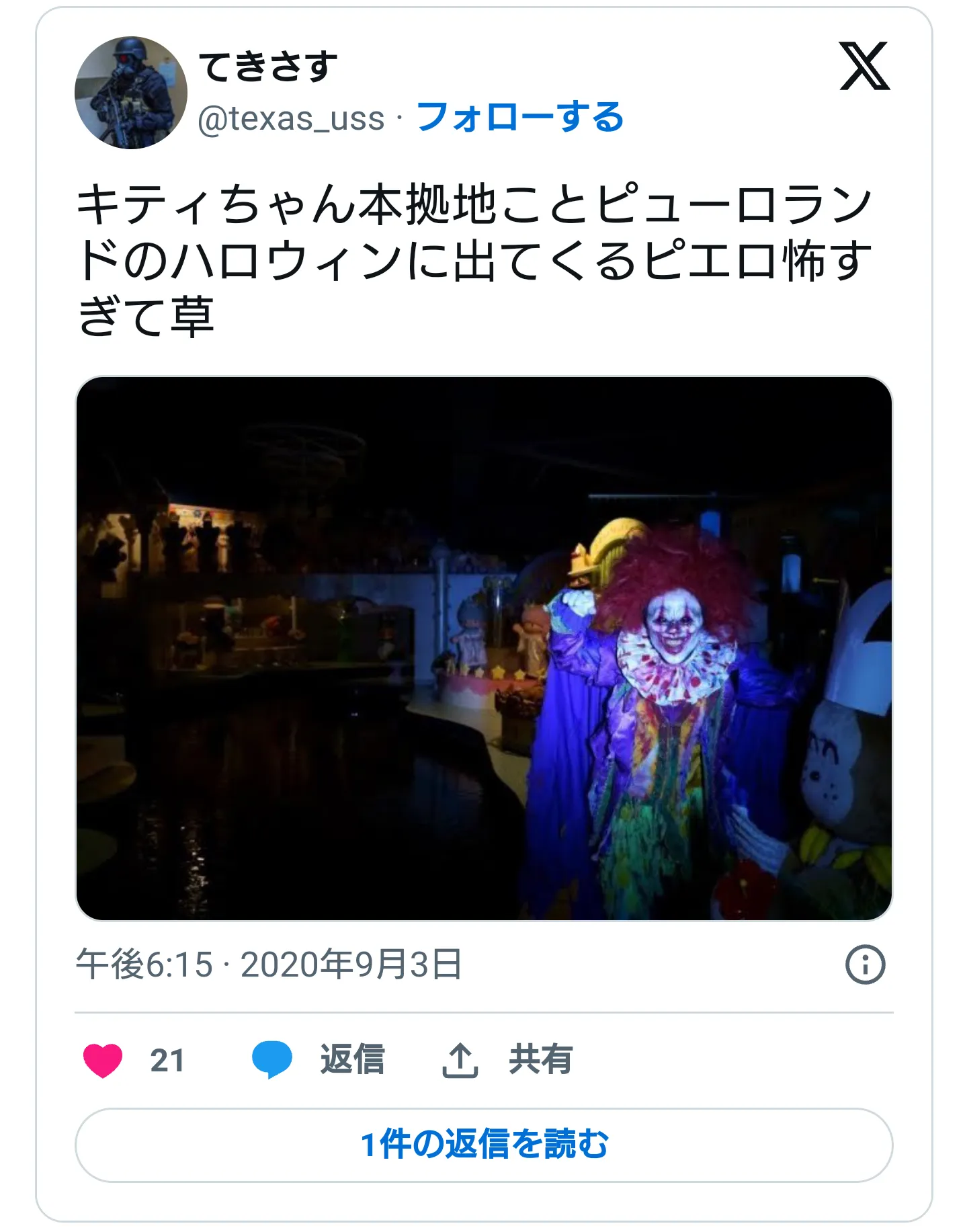Screen dimensions: 967x1232
Task: Click the 返信 reply label
Action: [352, 1060]
